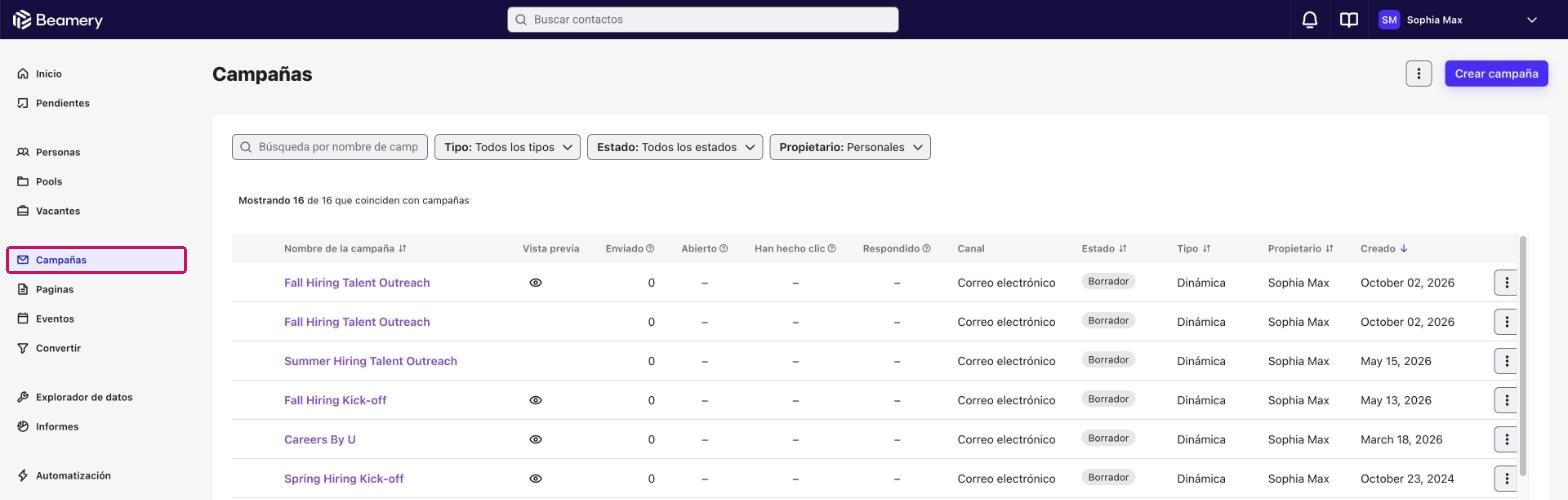Viewport: 1568px width, 500px height.
Task: Click October 23, 2024 creation date
Action: pyautogui.click(x=1407, y=479)
